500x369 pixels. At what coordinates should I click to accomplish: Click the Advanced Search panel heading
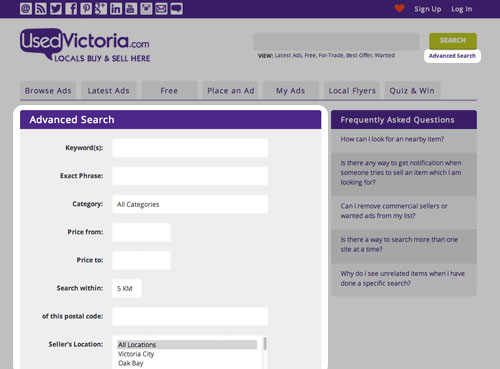171,120
